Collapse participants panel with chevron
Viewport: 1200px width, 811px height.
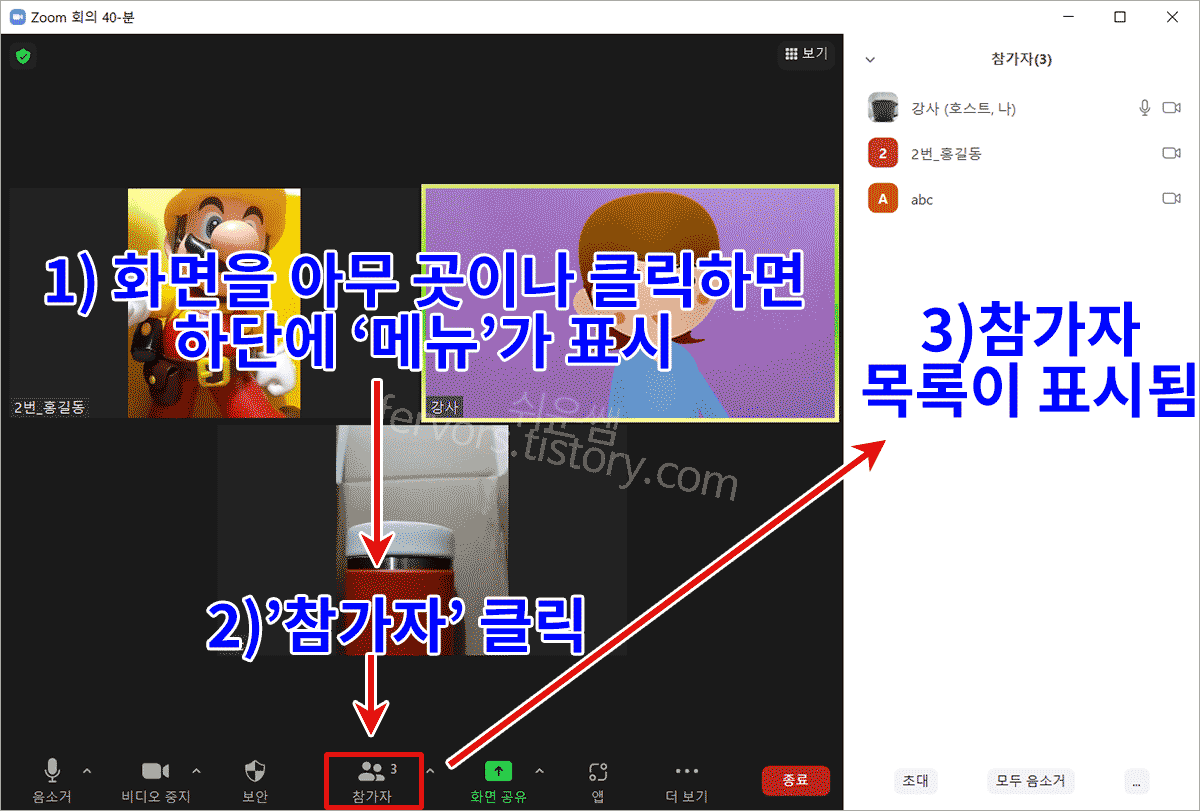tap(870, 60)
